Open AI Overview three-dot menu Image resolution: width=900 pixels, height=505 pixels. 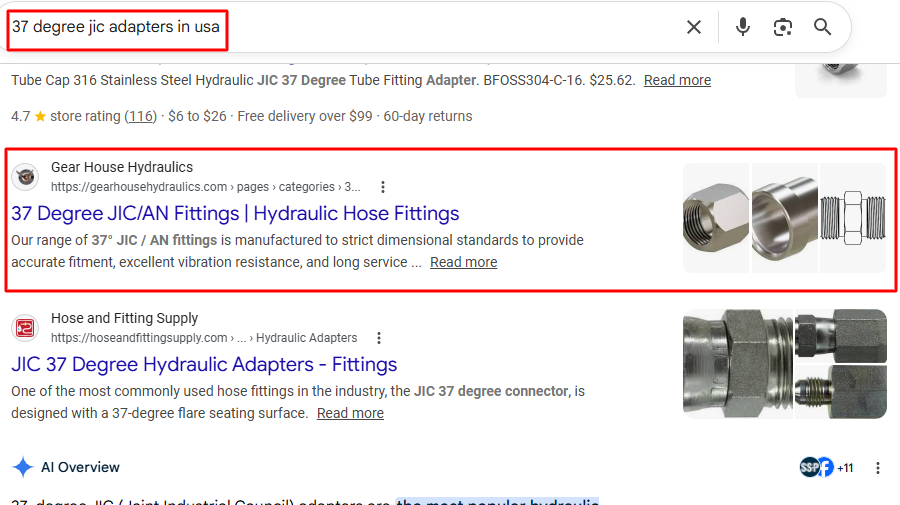point(878,467)
